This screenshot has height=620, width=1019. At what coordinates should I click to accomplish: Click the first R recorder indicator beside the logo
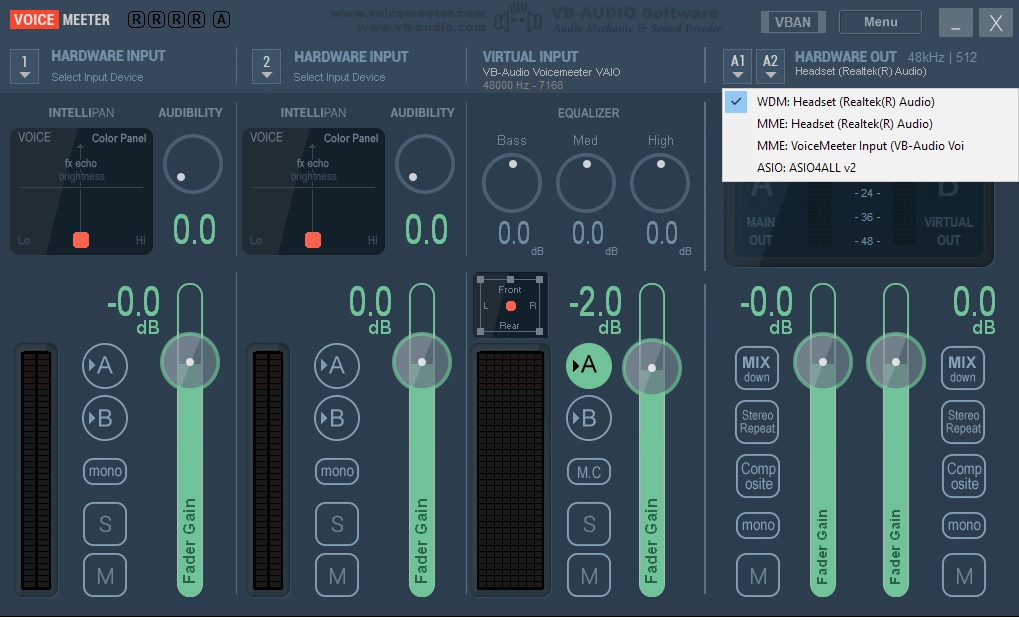click(136, 19)
